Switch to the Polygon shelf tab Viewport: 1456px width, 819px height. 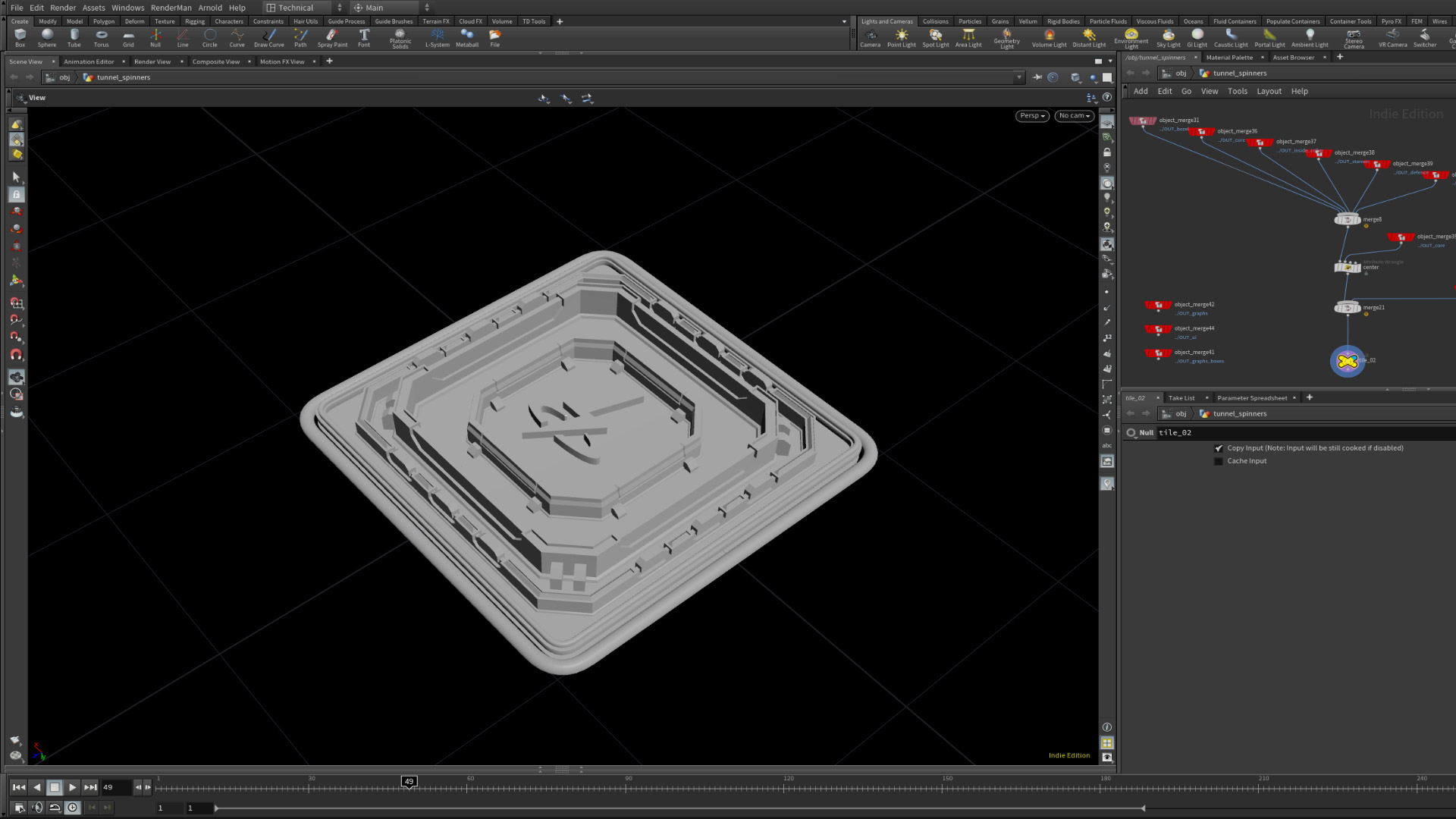point(104,21)
